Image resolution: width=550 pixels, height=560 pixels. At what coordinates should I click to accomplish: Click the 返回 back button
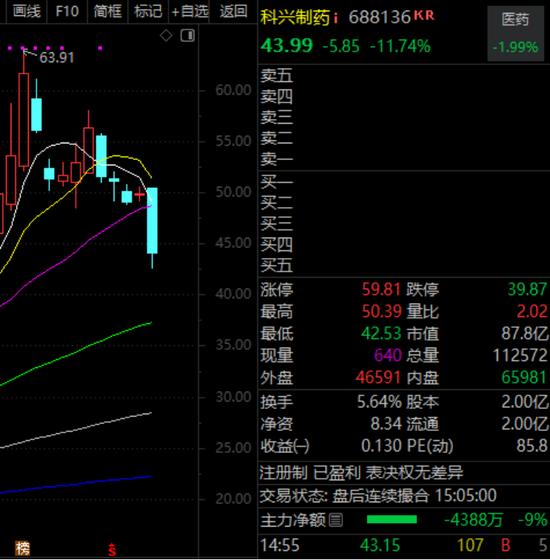click(x=233, y=11)
